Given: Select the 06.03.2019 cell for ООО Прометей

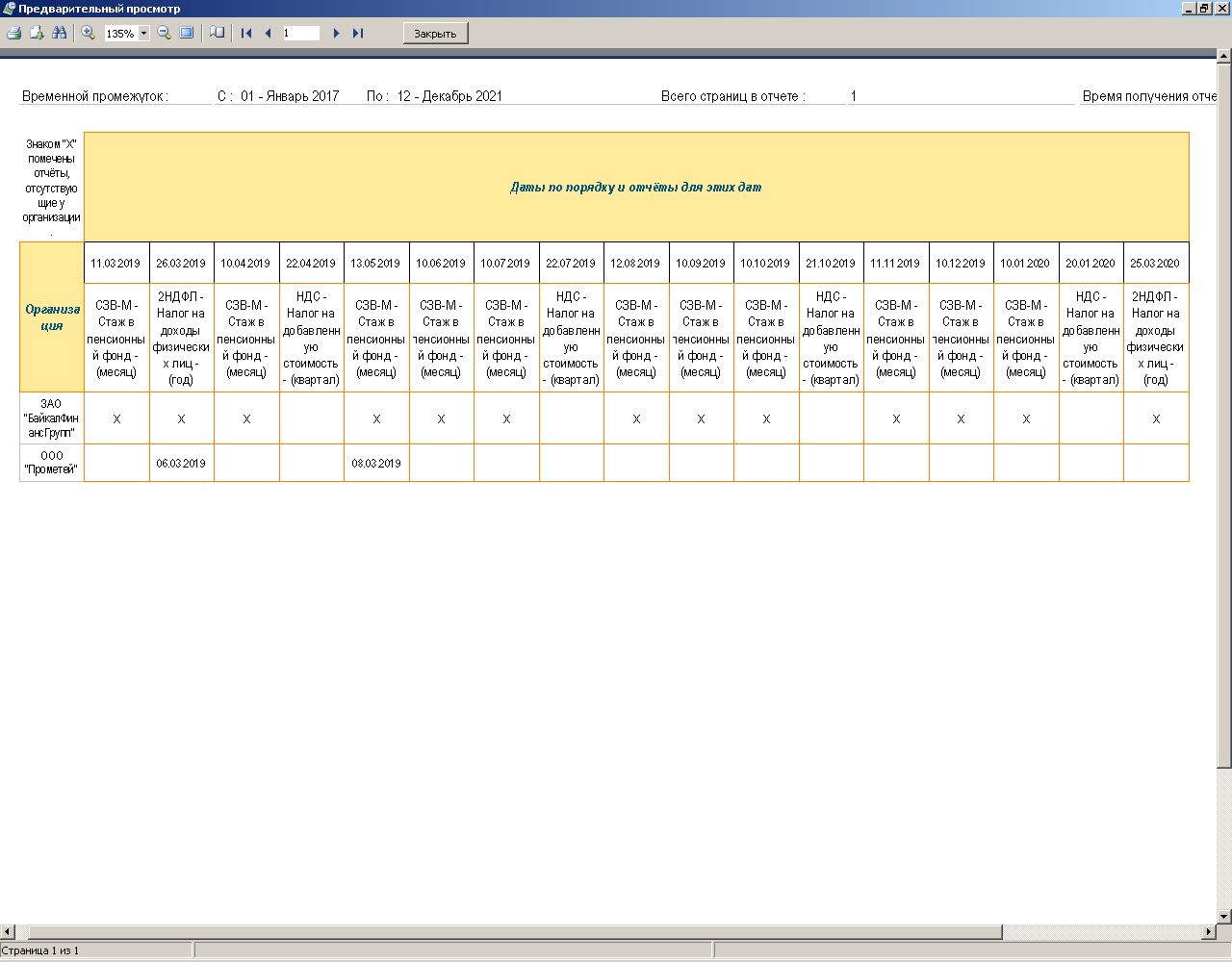Looking at the screenshot, I should [x=181, y=463].
